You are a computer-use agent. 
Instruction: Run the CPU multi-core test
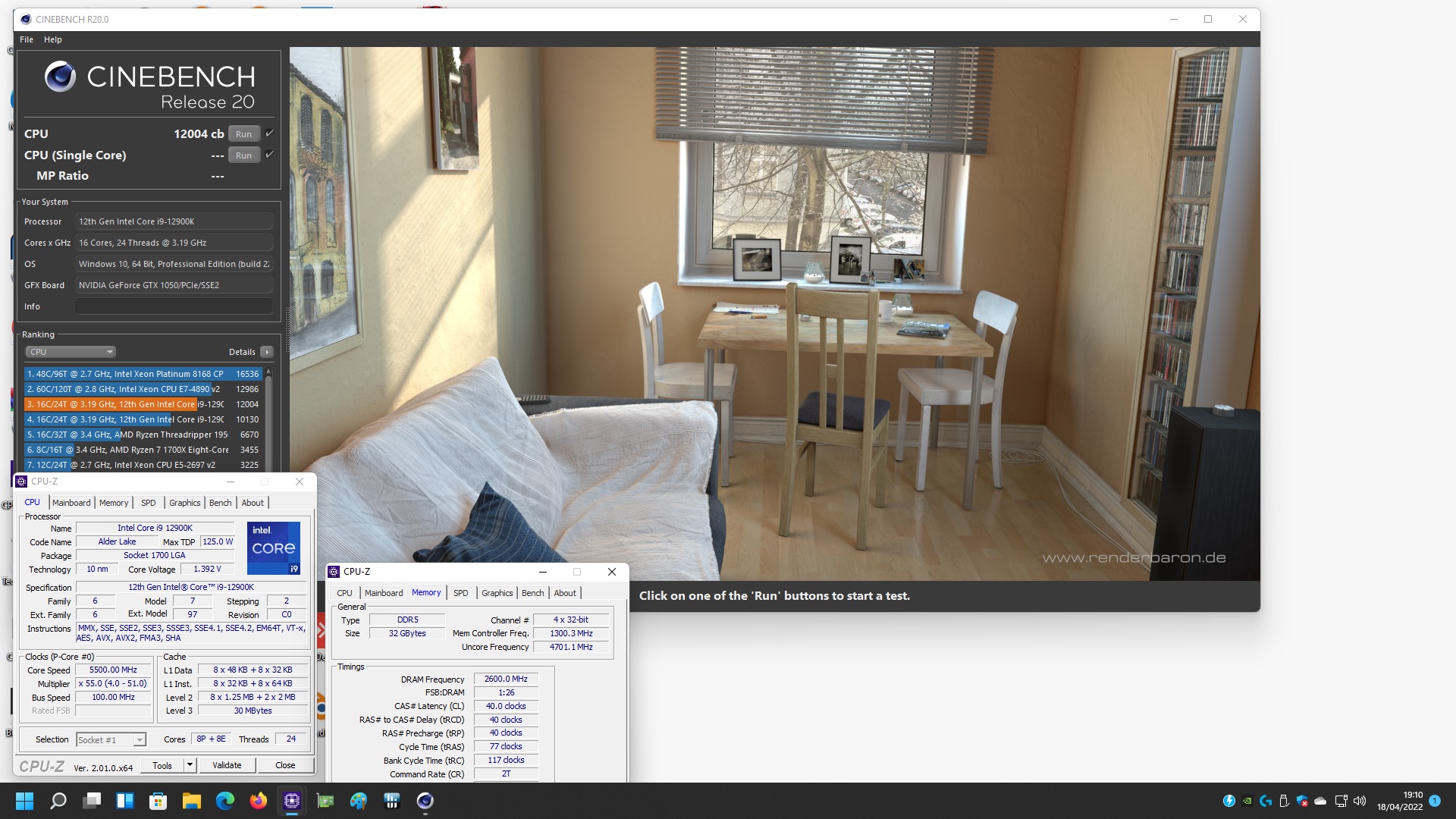[244, 133]
